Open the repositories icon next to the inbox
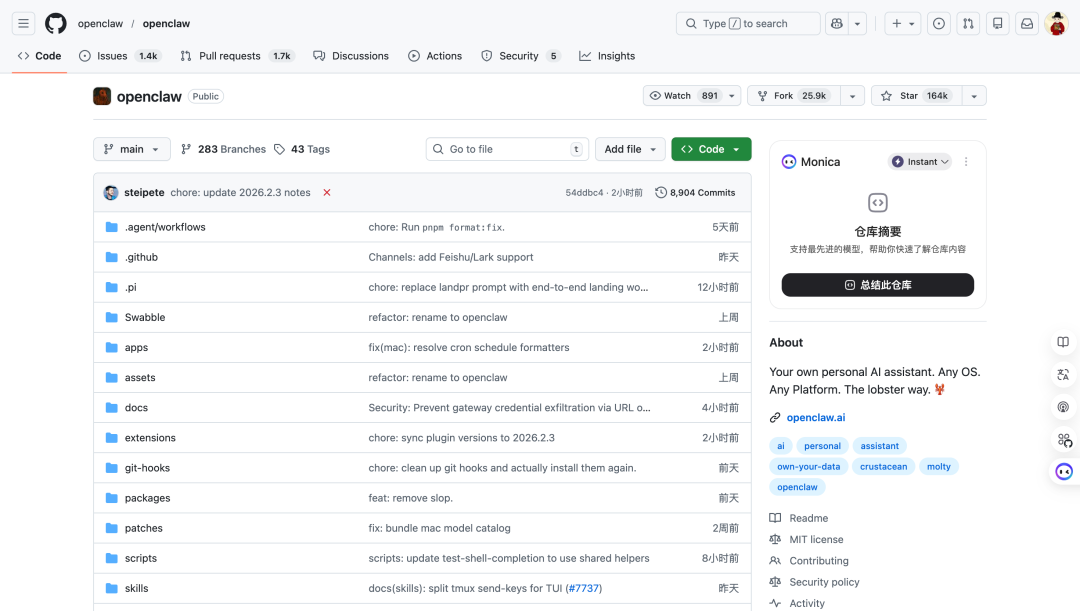 click(997, 23)
